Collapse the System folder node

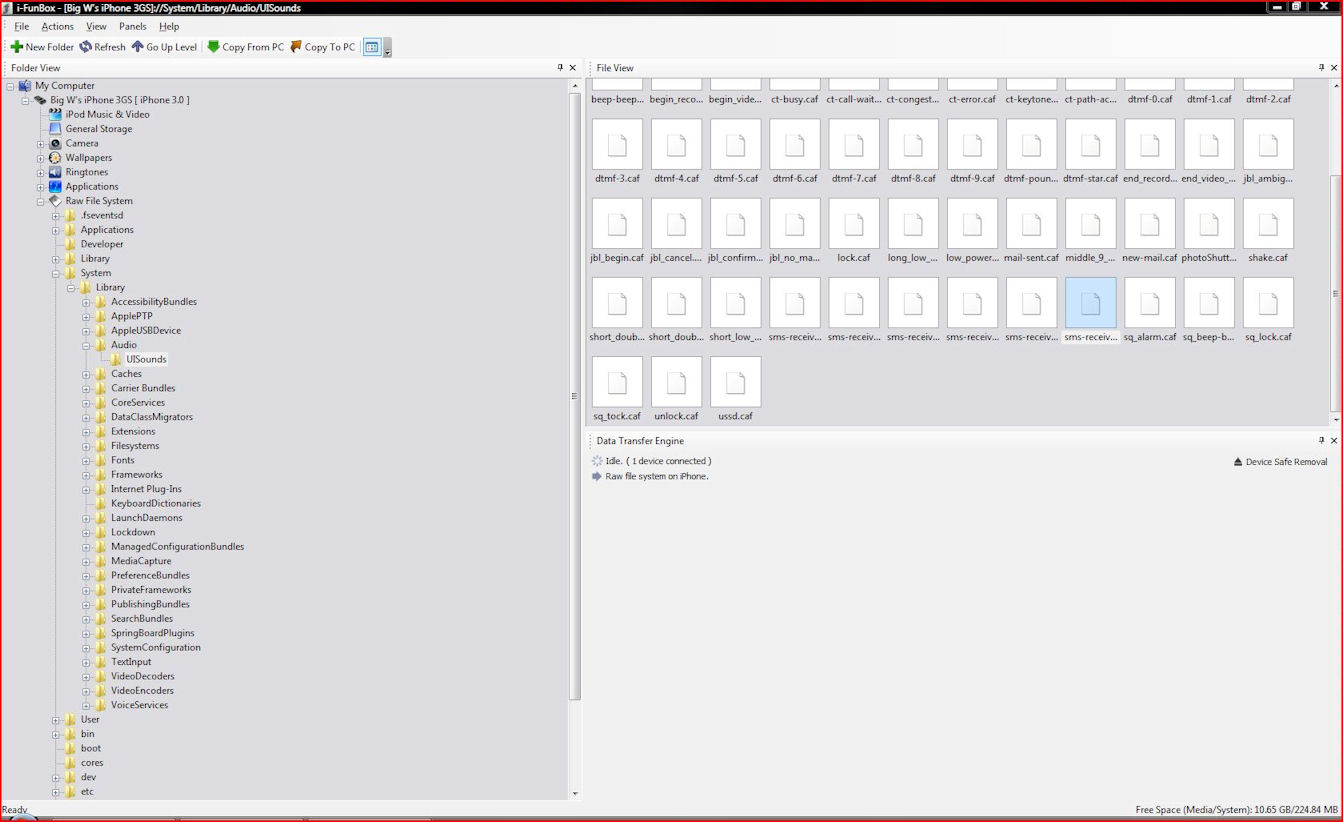click(56, 273)
